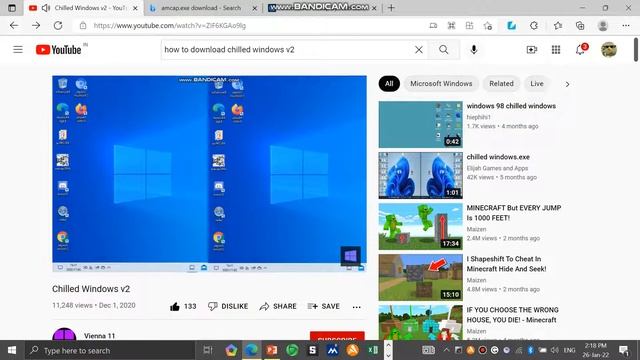Click the windows 98 chilled windows title
Viewport: 640px width, 360px height.
pyautogui.click(x=511, y=106)
